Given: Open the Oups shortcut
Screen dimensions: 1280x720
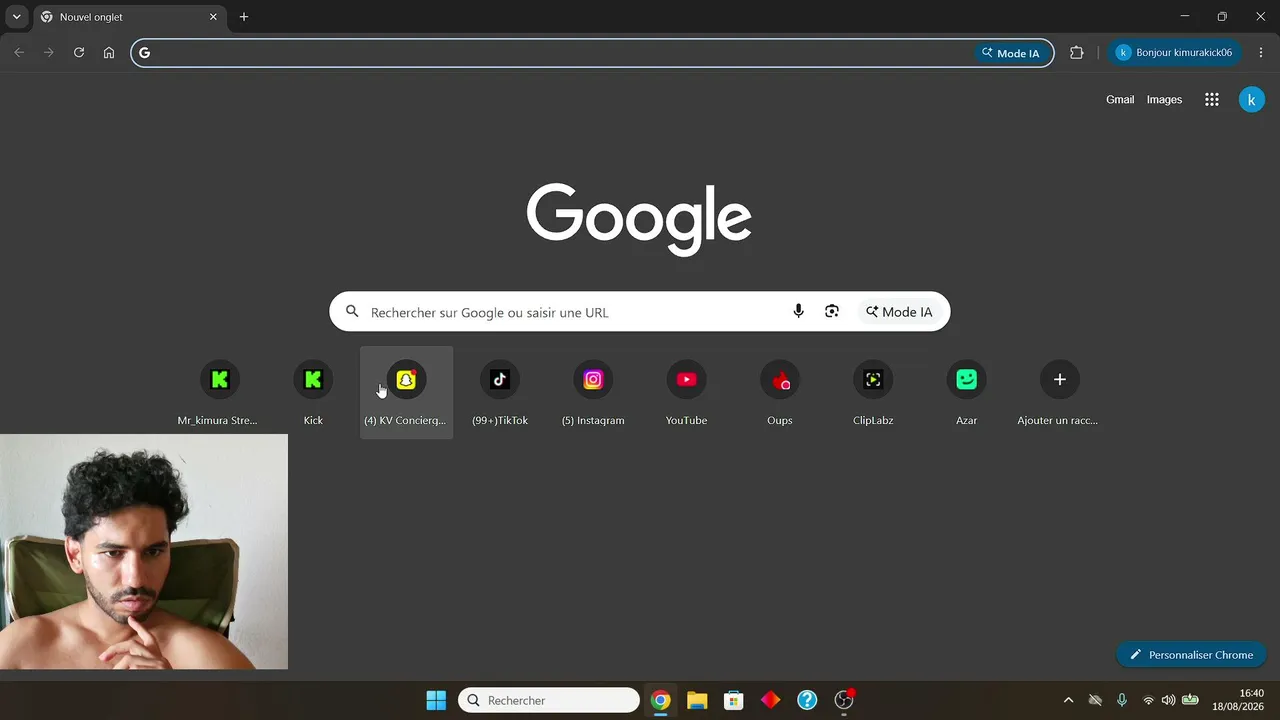Looking at the screenshot, I should coord(780,391).
